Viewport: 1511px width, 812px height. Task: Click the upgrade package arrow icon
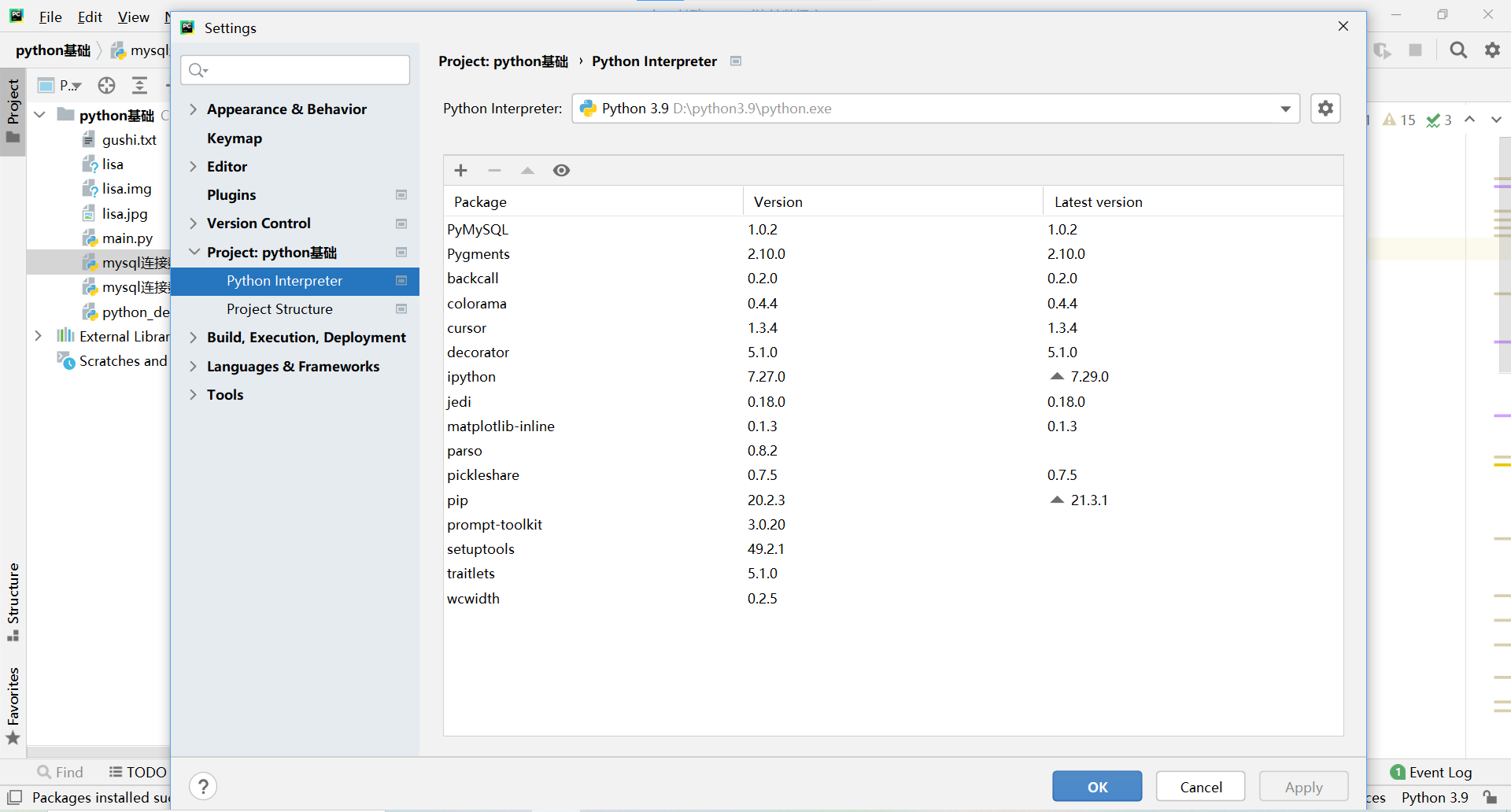tap(527, 171)
